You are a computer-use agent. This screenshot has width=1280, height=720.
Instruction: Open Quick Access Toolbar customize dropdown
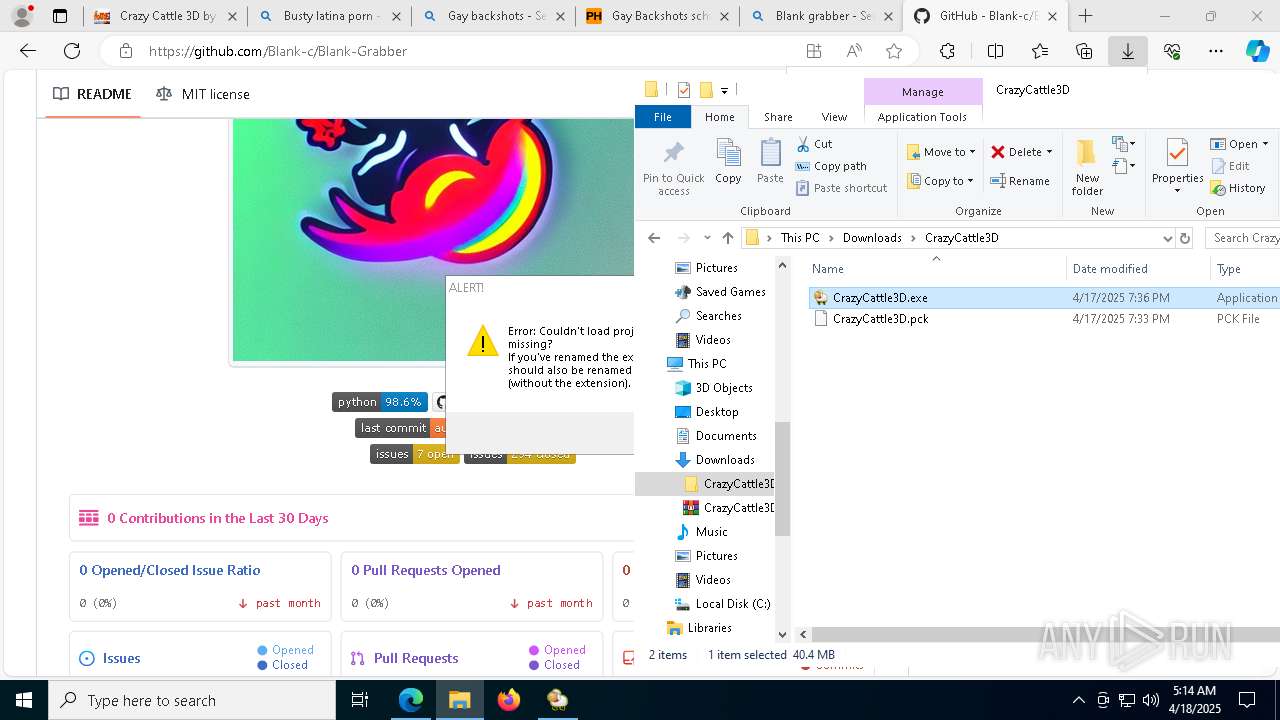coord(724,90)
